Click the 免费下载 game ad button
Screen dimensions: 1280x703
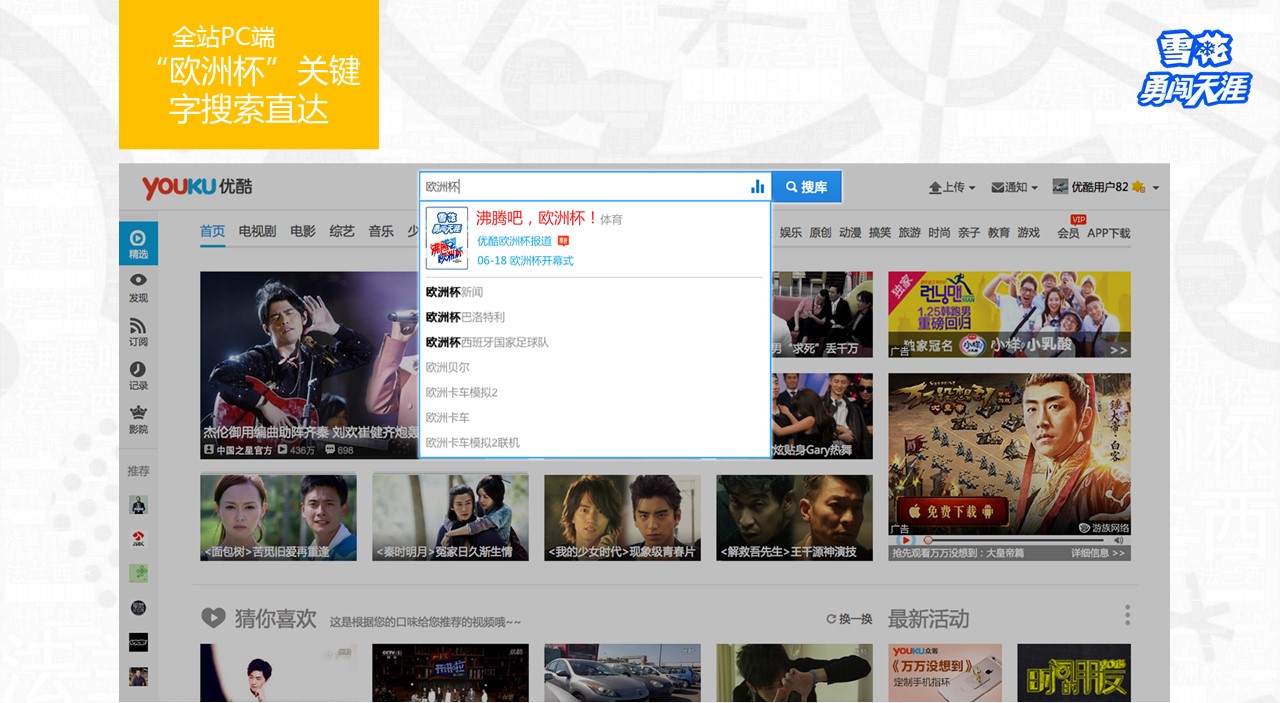[x=952, y=511]
